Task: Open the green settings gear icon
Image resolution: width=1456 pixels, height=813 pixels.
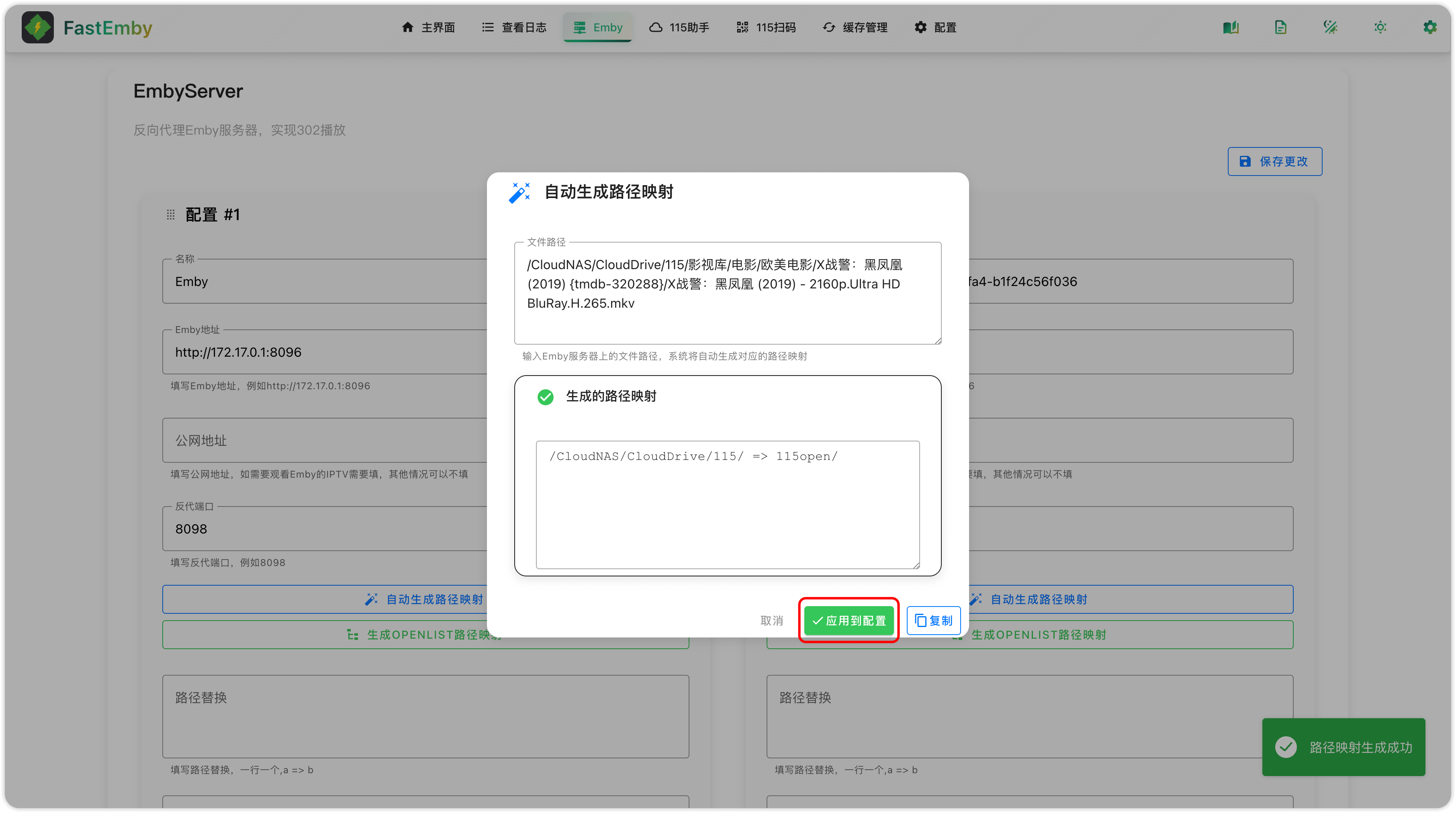Action: pos(1429,27)
